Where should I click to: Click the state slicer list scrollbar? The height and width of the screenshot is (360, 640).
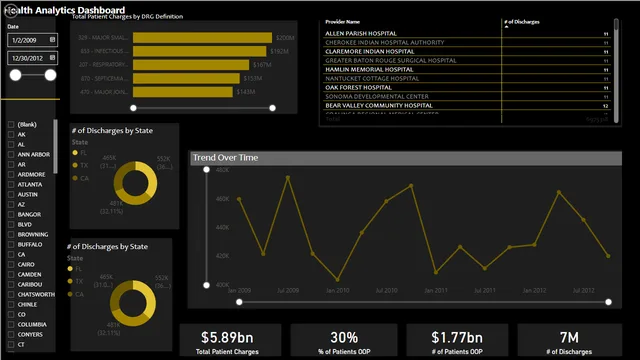tap(56, 146)
